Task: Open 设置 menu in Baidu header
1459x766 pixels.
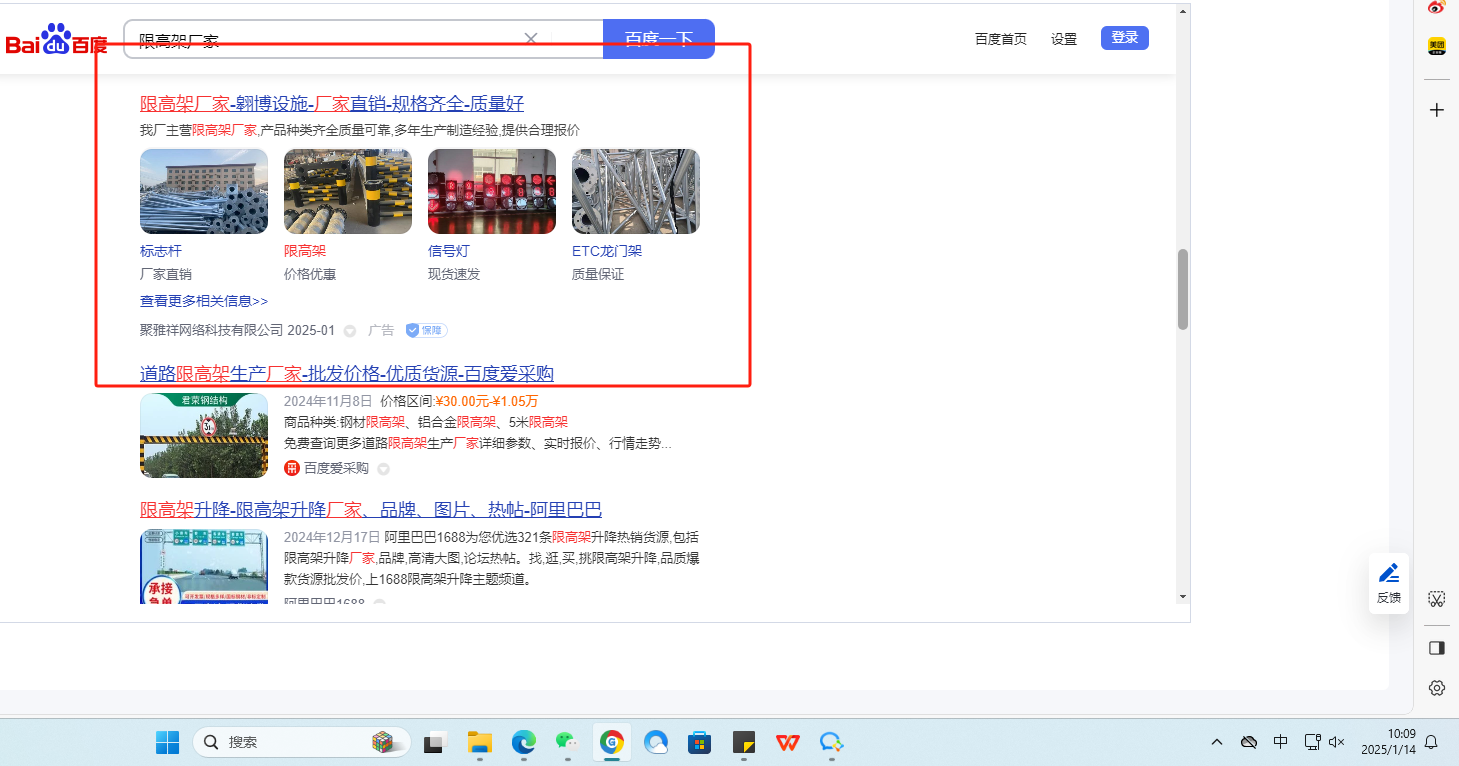Action: 1063,39
